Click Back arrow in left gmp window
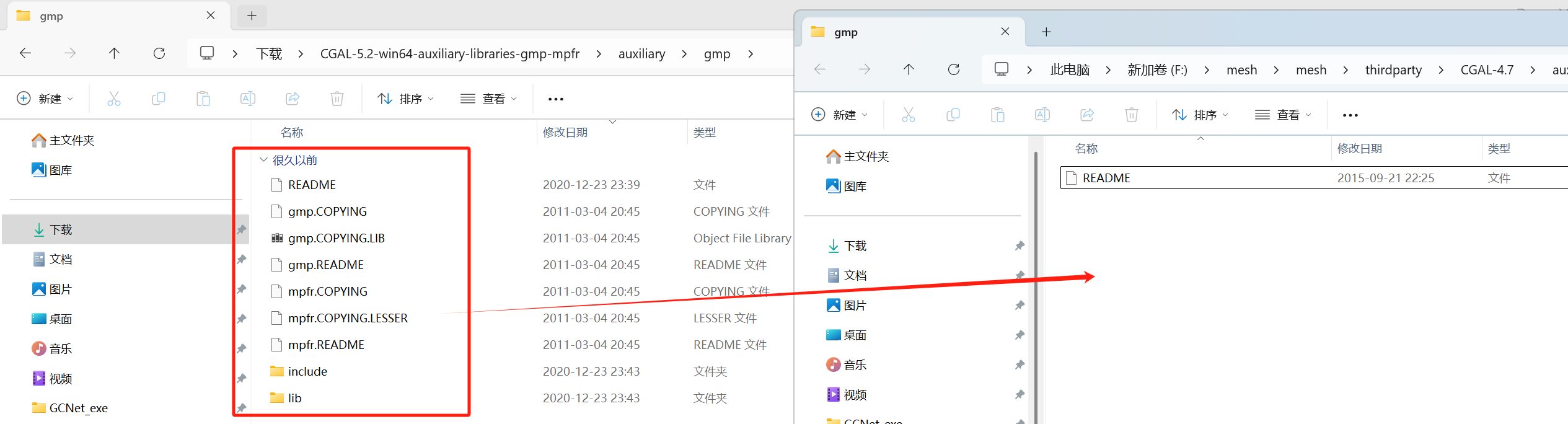The image size is (1568, 424). click(x=25, y=53)
